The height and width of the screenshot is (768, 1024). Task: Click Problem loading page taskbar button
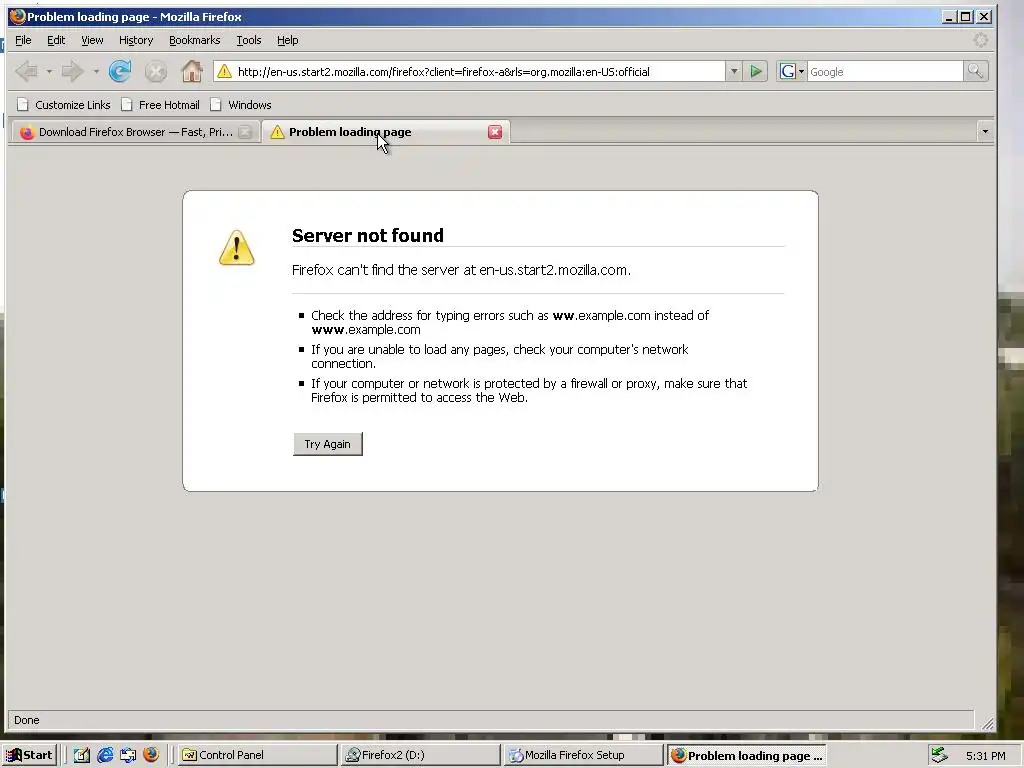pyautogui.click(x=746, y=755)
